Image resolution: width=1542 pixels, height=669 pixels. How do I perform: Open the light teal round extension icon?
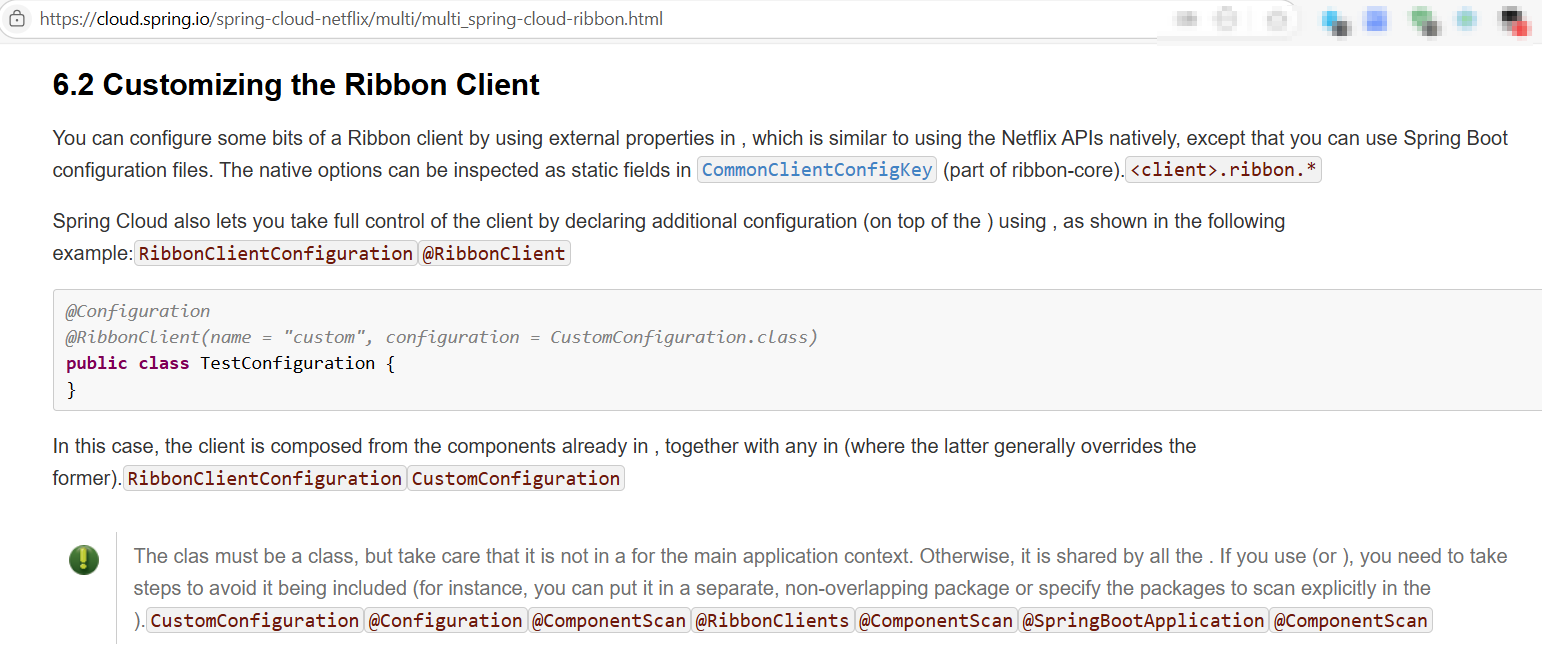coord(1467,19)
